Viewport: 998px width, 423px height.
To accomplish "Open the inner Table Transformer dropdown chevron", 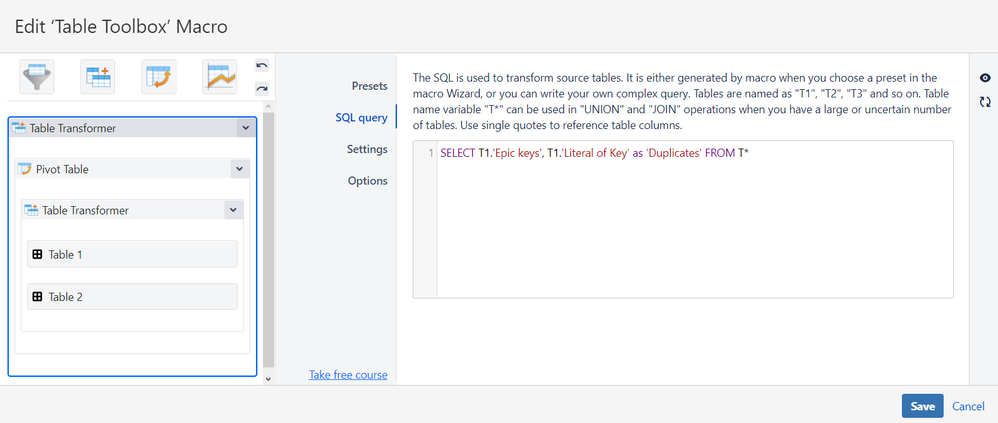I will (232, 210).
